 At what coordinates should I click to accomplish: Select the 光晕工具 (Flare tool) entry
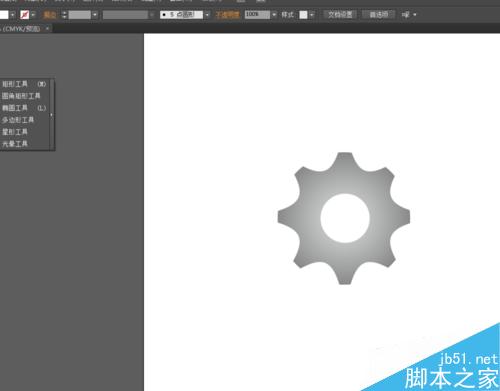coord(25,144)
